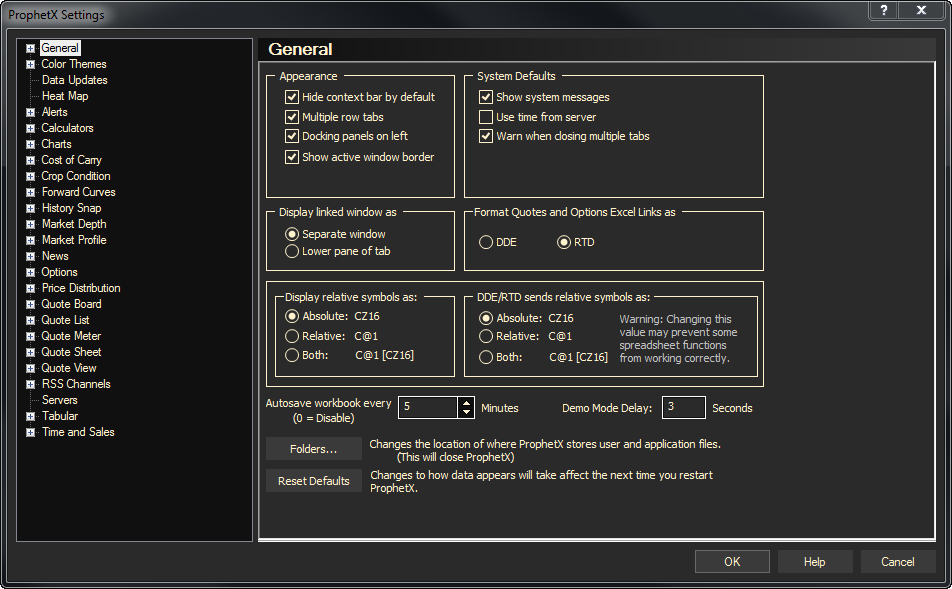
Task: Uncheck Multiple row tabs option
Action: coord(292,117)
